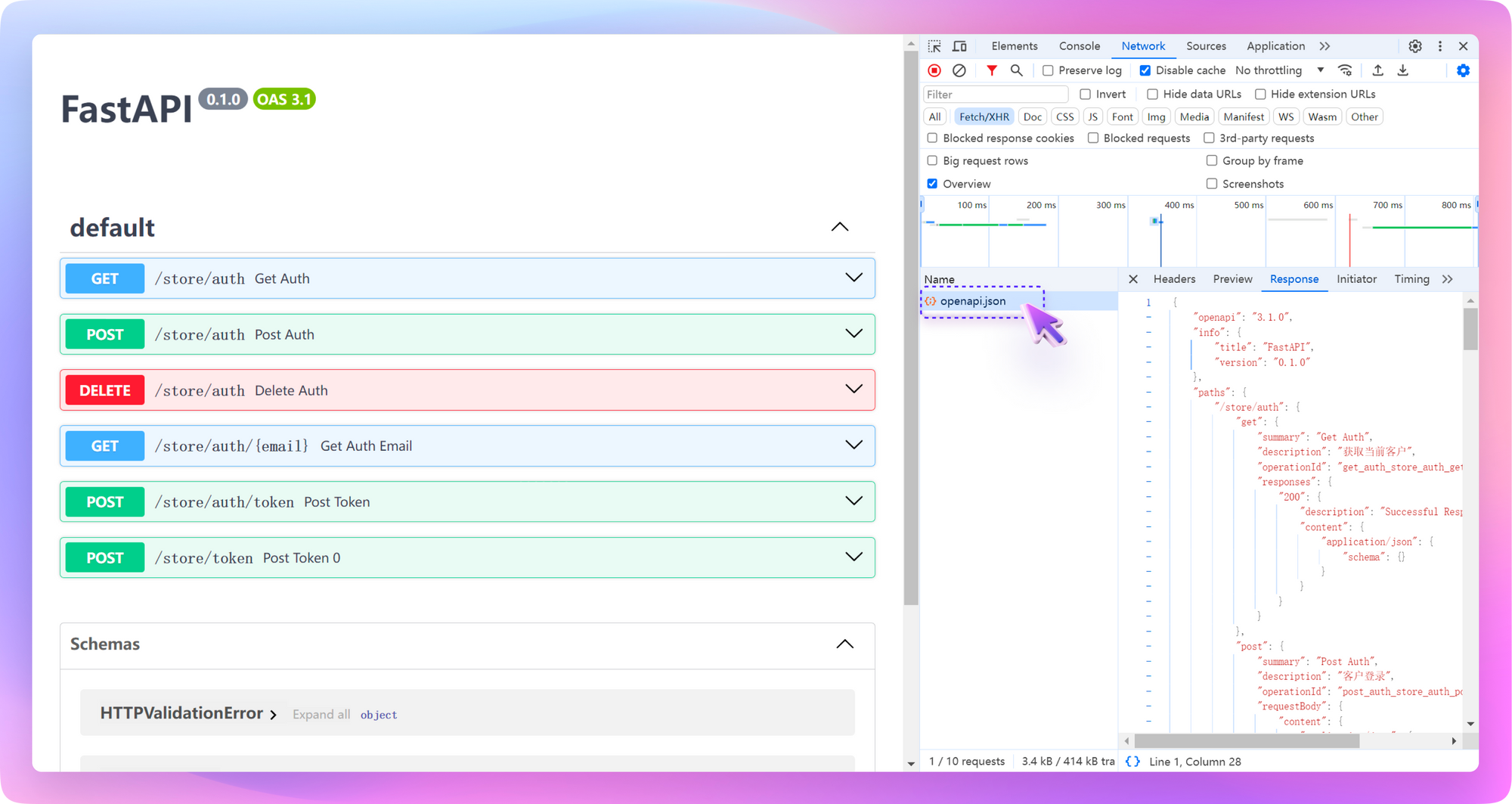Image resolution: width=1512 pixels, height=804 pixels.
Task: Close the DevTools panel
Action: [x=1464, y=46]
